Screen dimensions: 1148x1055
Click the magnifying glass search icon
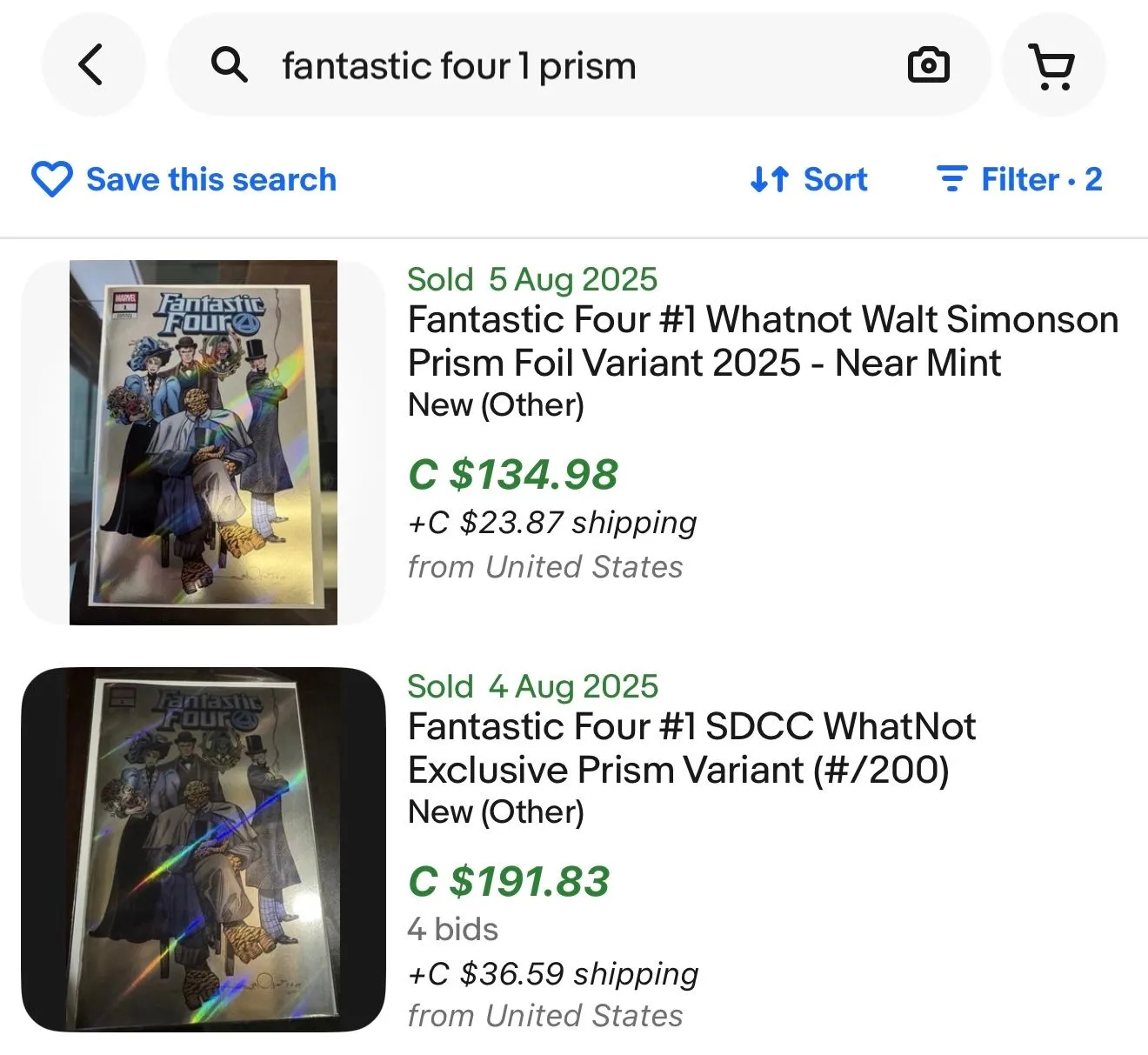point(230,65)
